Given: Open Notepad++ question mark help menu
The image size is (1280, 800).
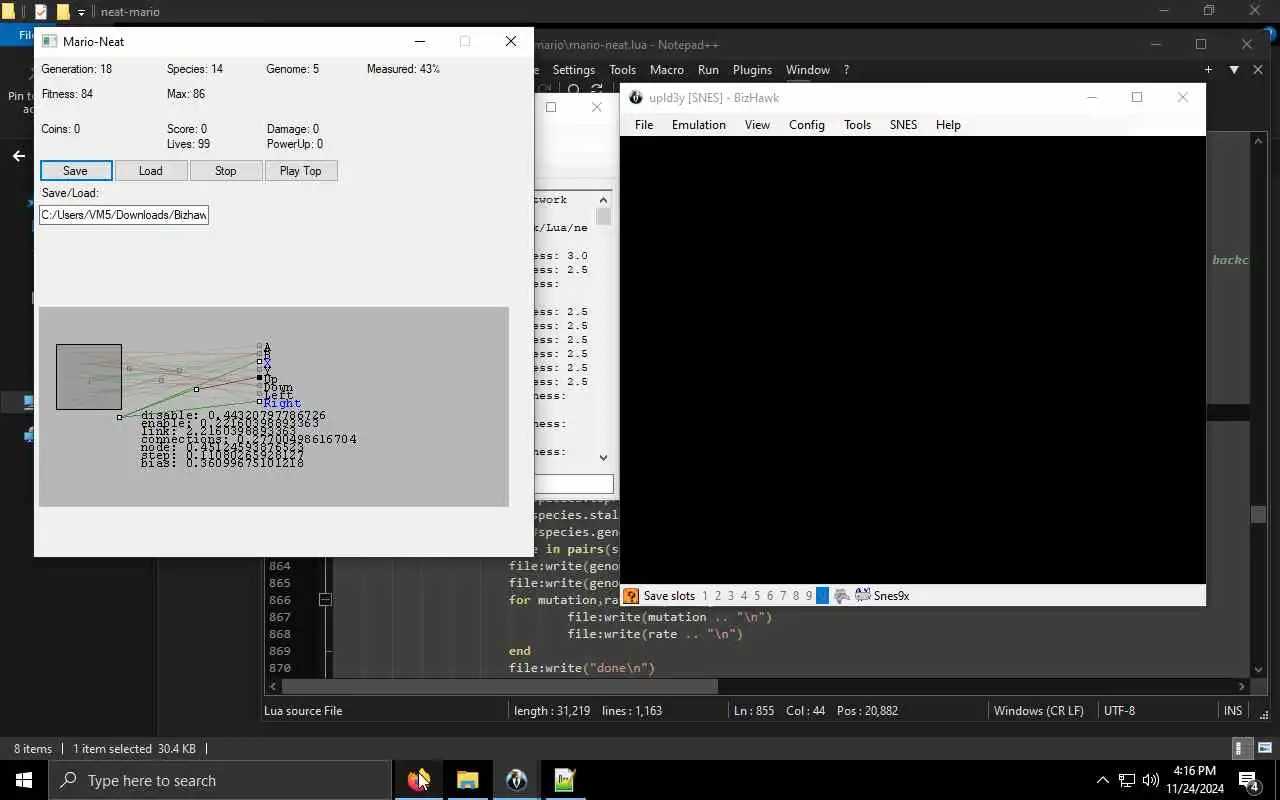Looking at the screenshot, I should click(x=846, y=70).
